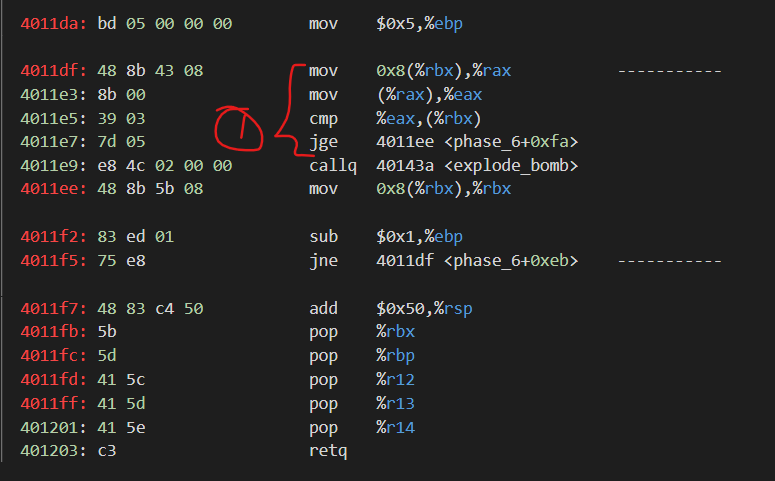
Task: Click operand 0x8(%rbx),%rax
Action: coord(443,70)
